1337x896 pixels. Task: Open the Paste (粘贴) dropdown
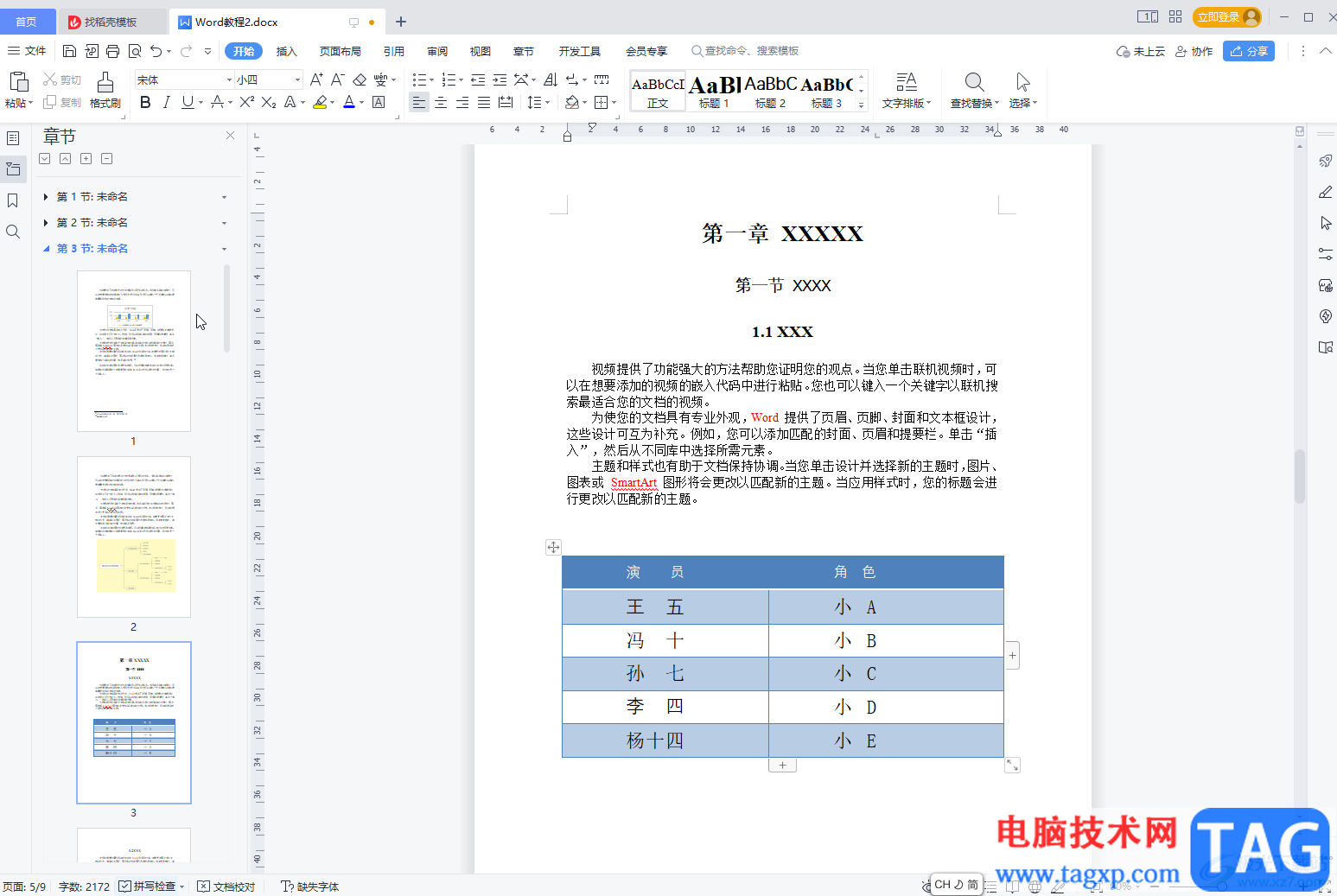click(19, 103)
